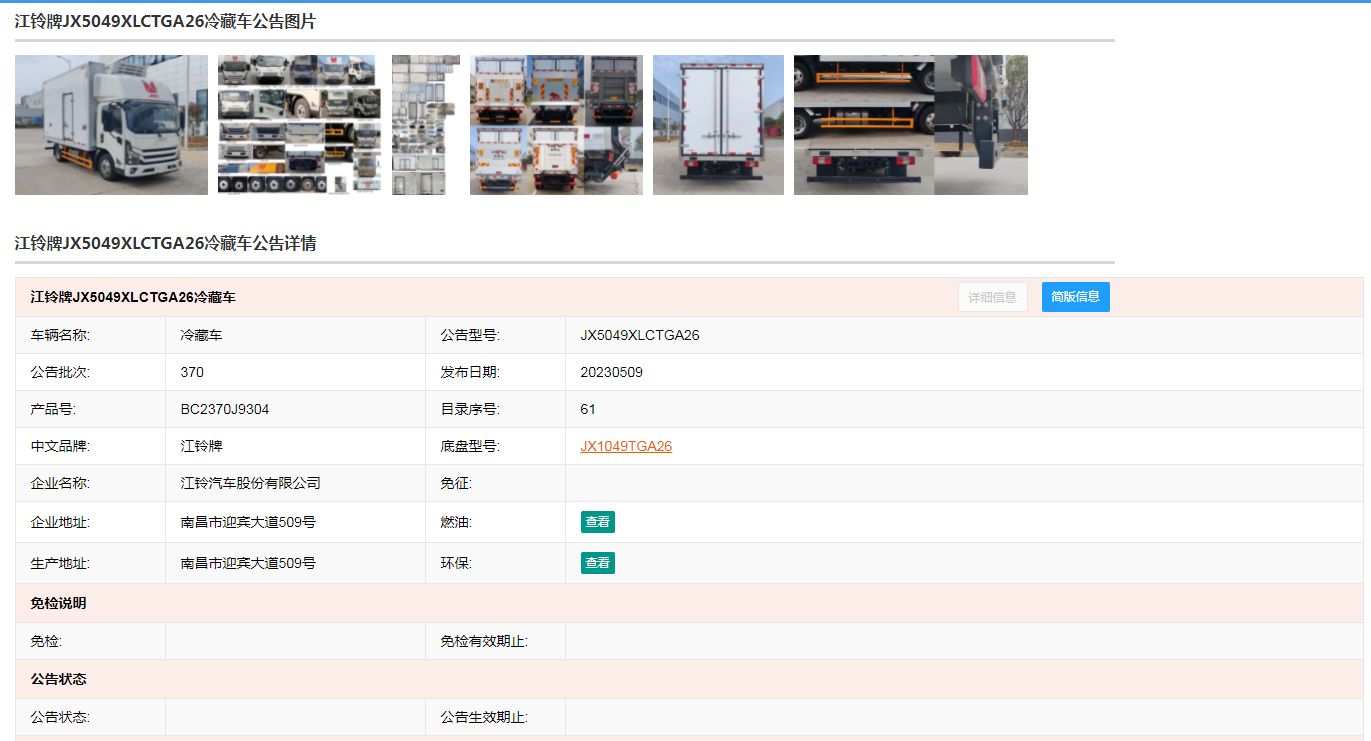Screen dimensions: 1371x741
Task: Open the chassis model link JX1049TGA26
Action: (x=626, y=447)
